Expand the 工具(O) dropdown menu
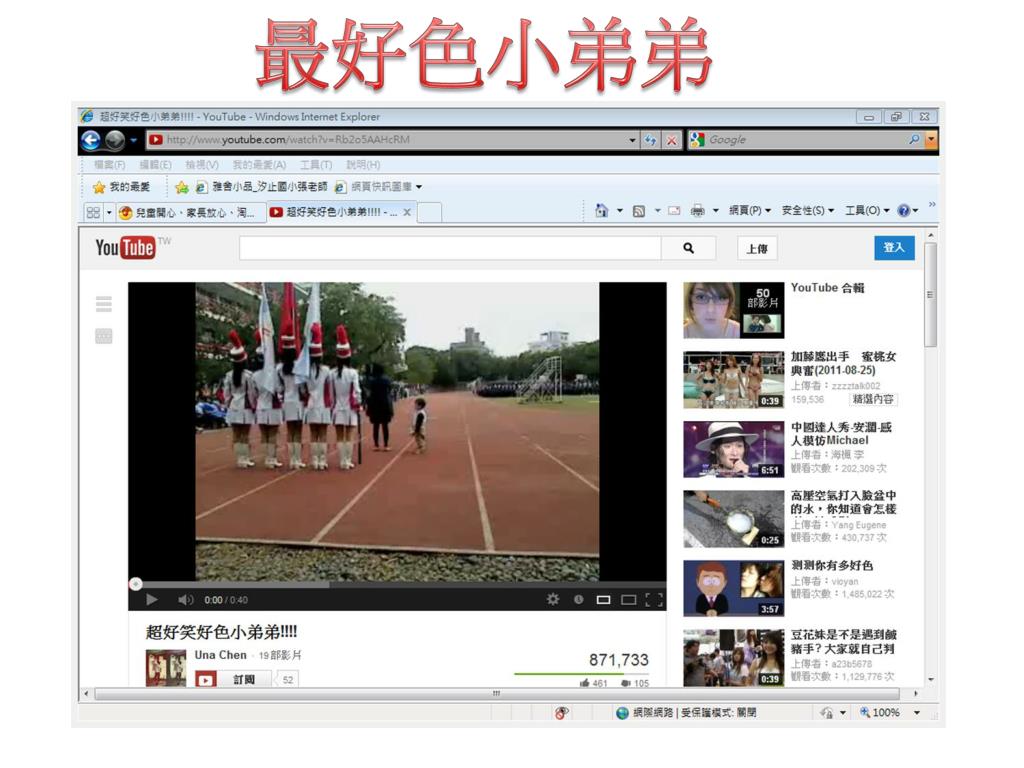This screenshot has height=768, width=1024. 867,210
